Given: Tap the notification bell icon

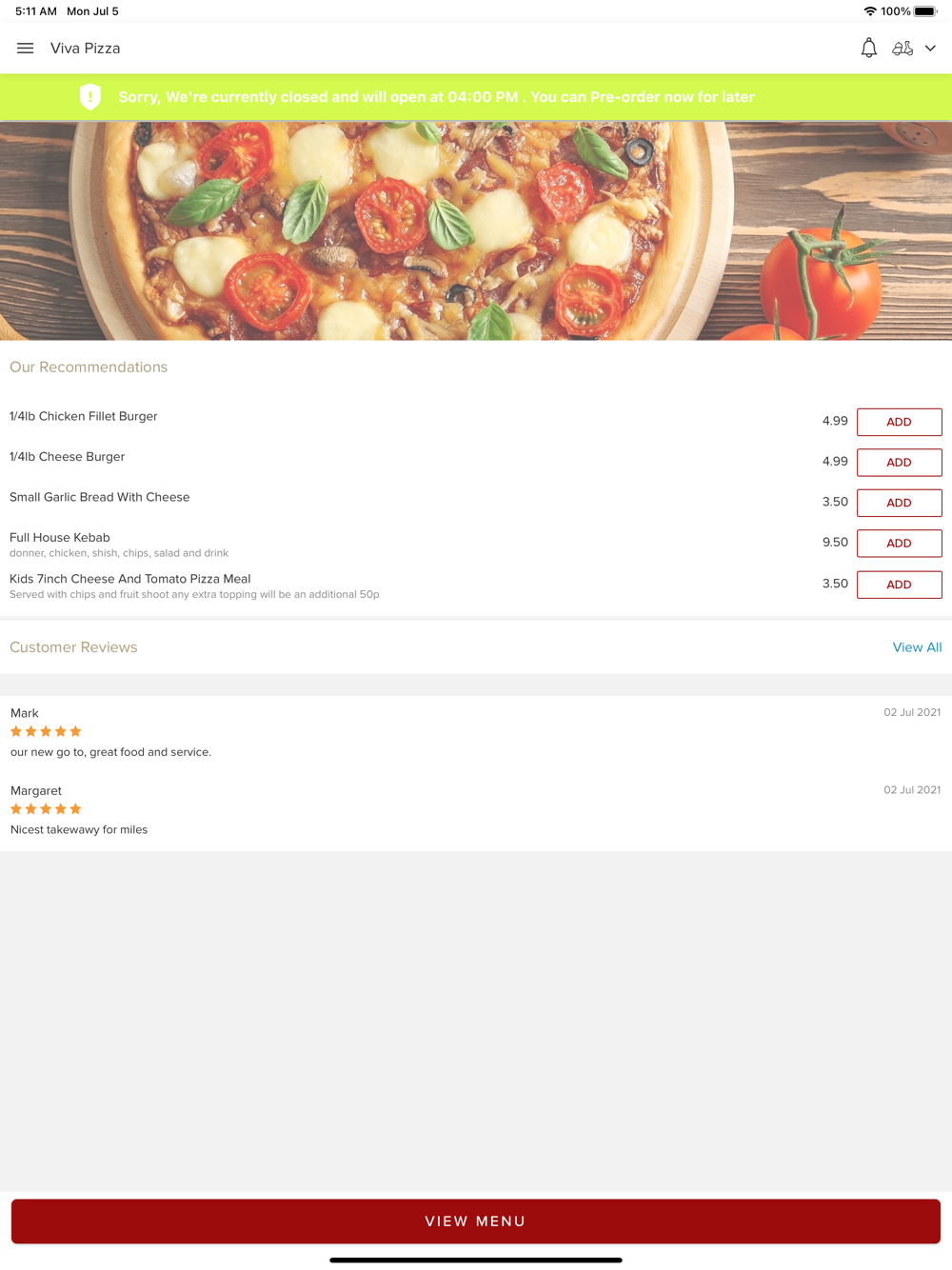Looking at the screenshot, I should [868, 48].
